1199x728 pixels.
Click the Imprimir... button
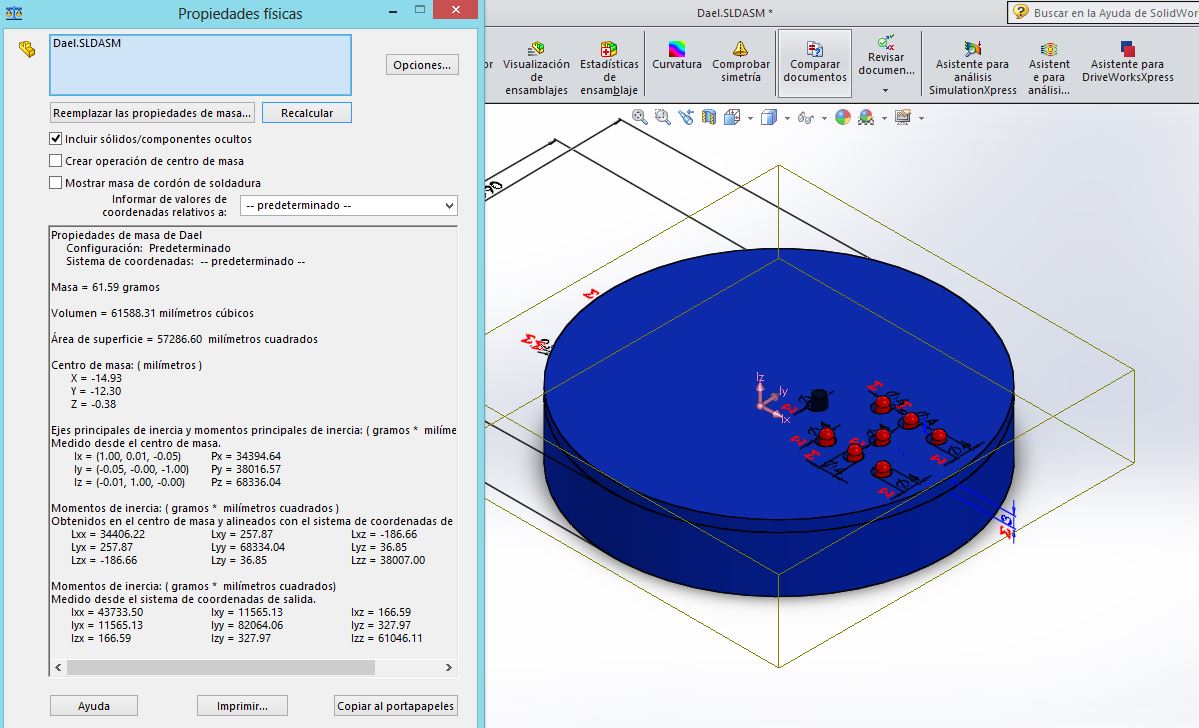242,706
